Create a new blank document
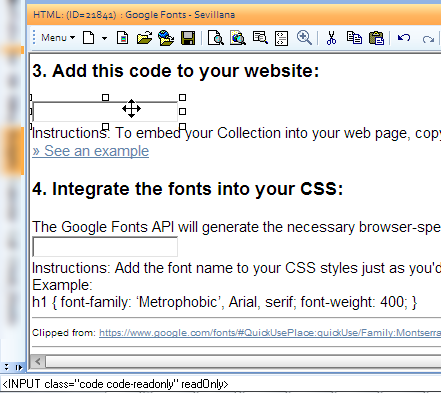This screenshot has height=393, width=441. (x=89, y=38)
